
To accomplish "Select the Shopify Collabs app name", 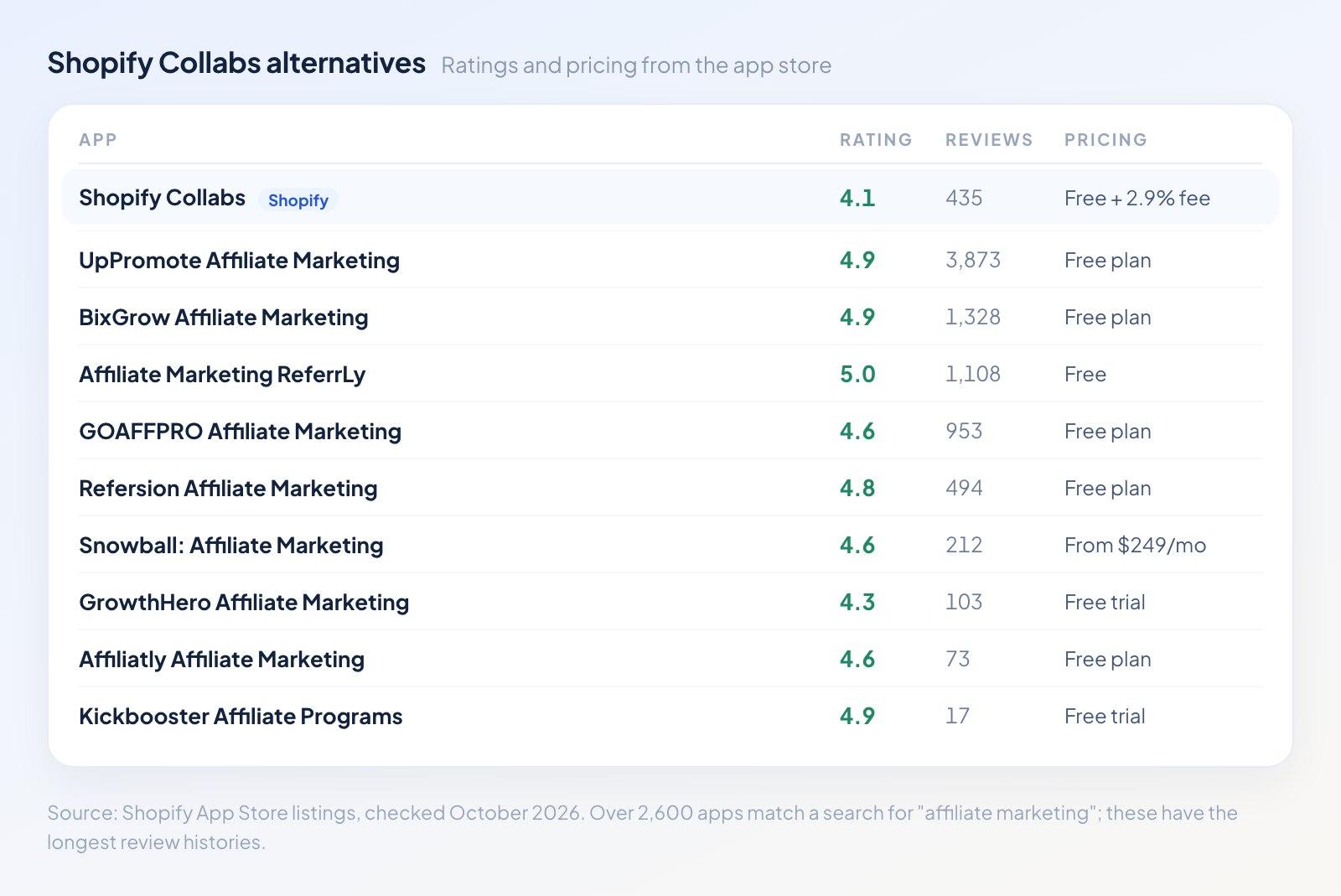I will point(162,198).
